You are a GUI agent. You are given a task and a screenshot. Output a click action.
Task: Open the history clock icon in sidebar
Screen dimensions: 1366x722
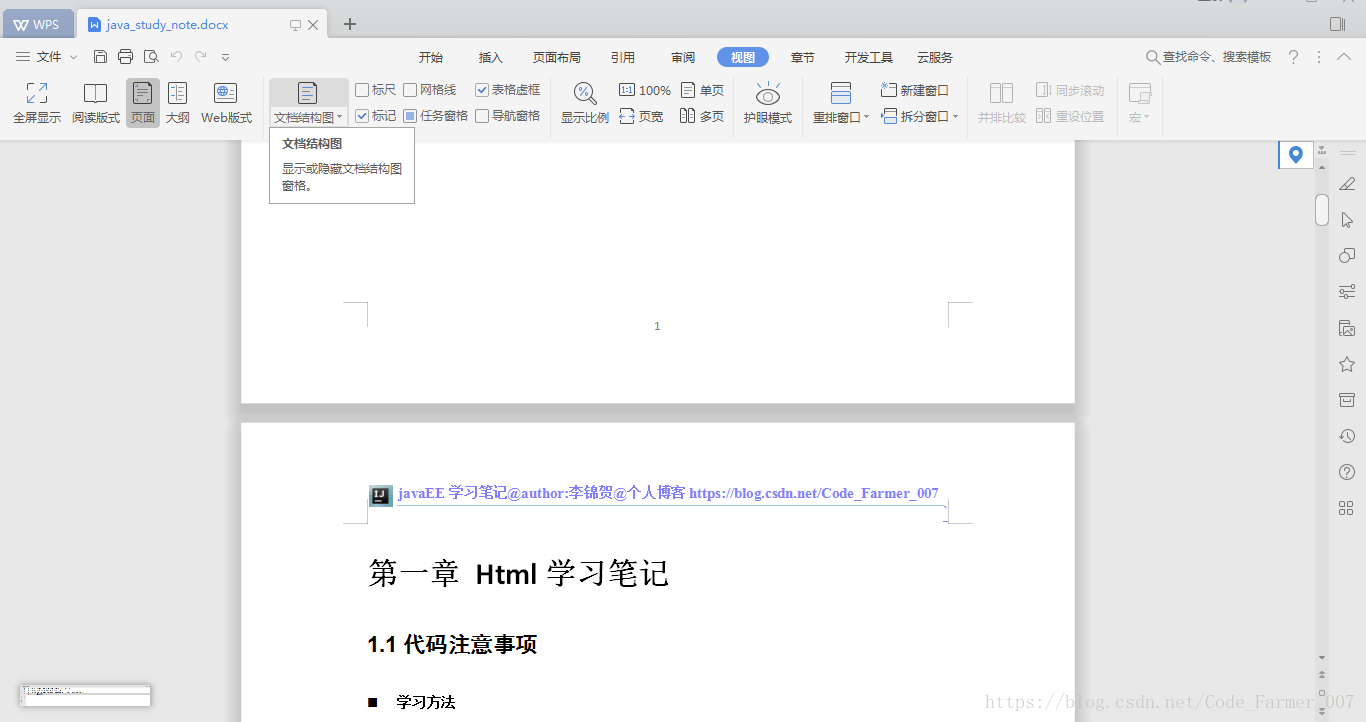[1347, 436]
